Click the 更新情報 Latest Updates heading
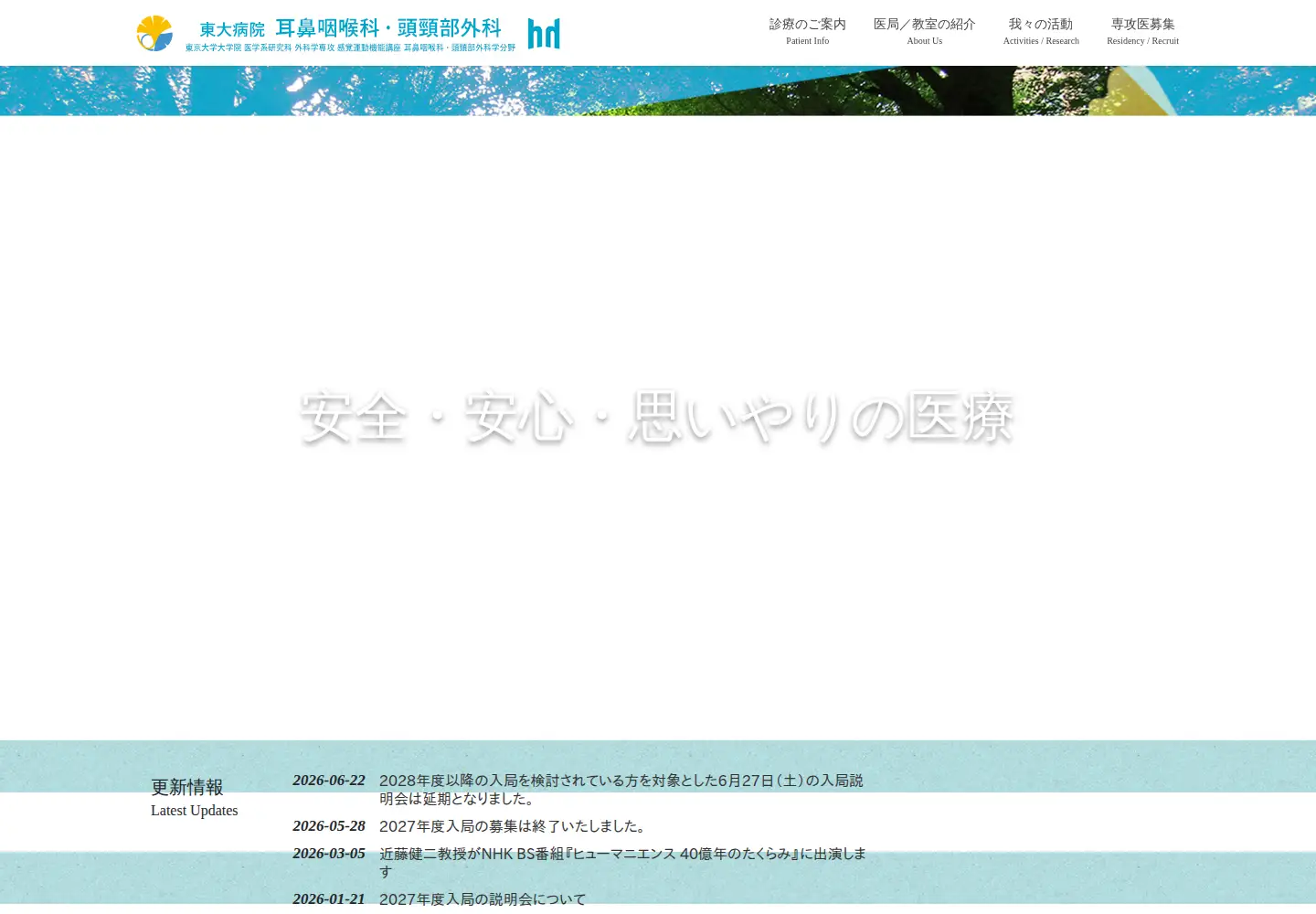 195,798
